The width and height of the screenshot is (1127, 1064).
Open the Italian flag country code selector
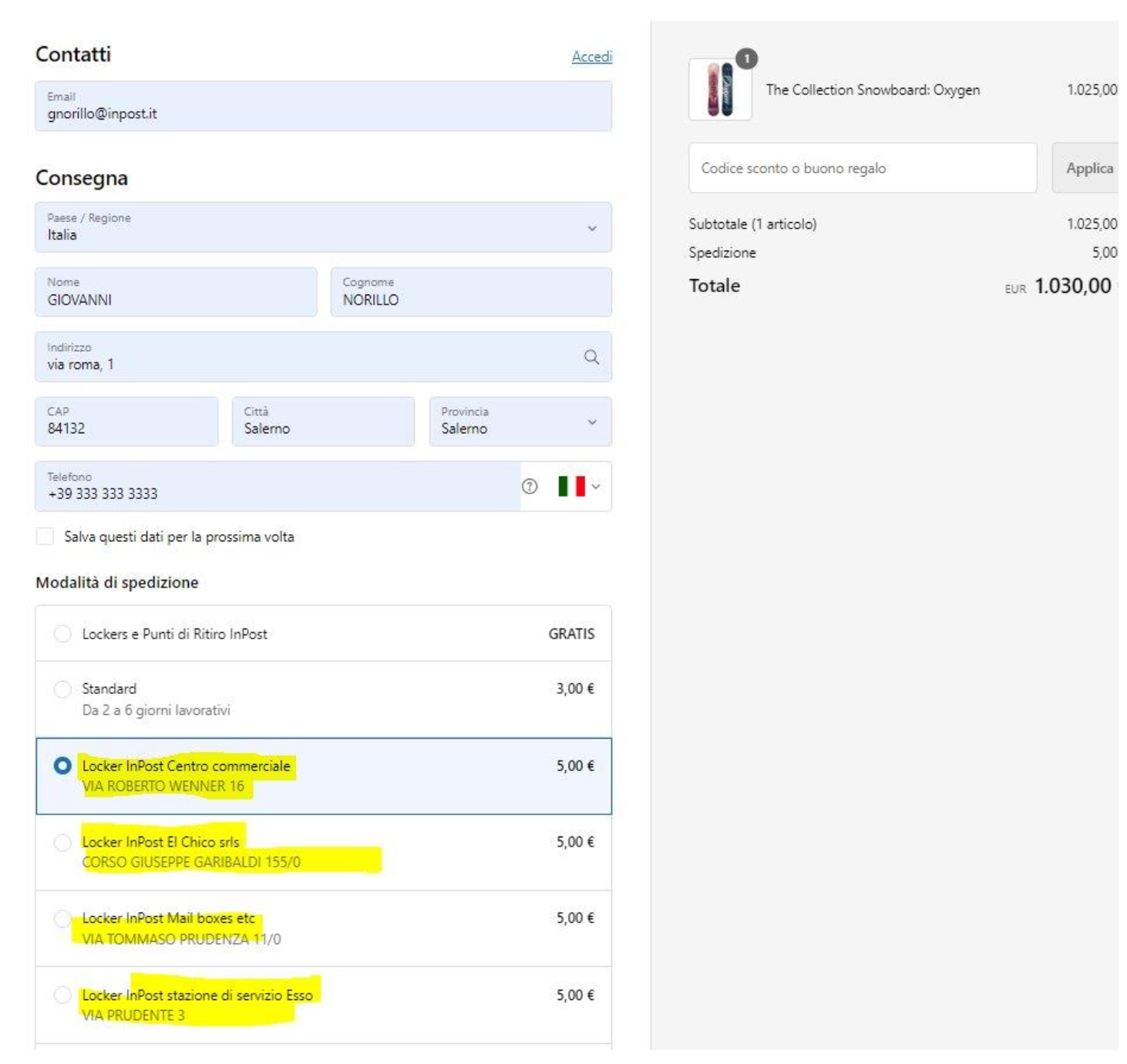(x=578, y=487)
